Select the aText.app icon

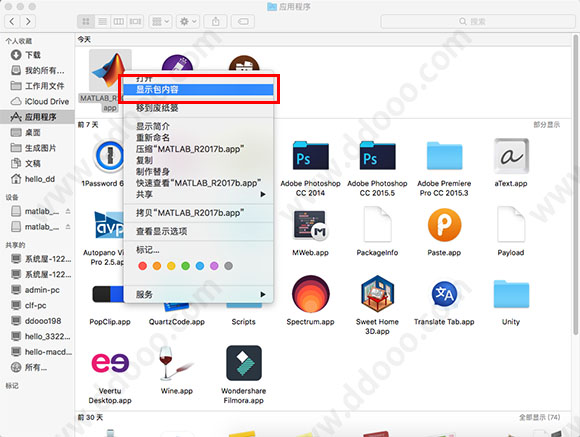tap(511, 156)
